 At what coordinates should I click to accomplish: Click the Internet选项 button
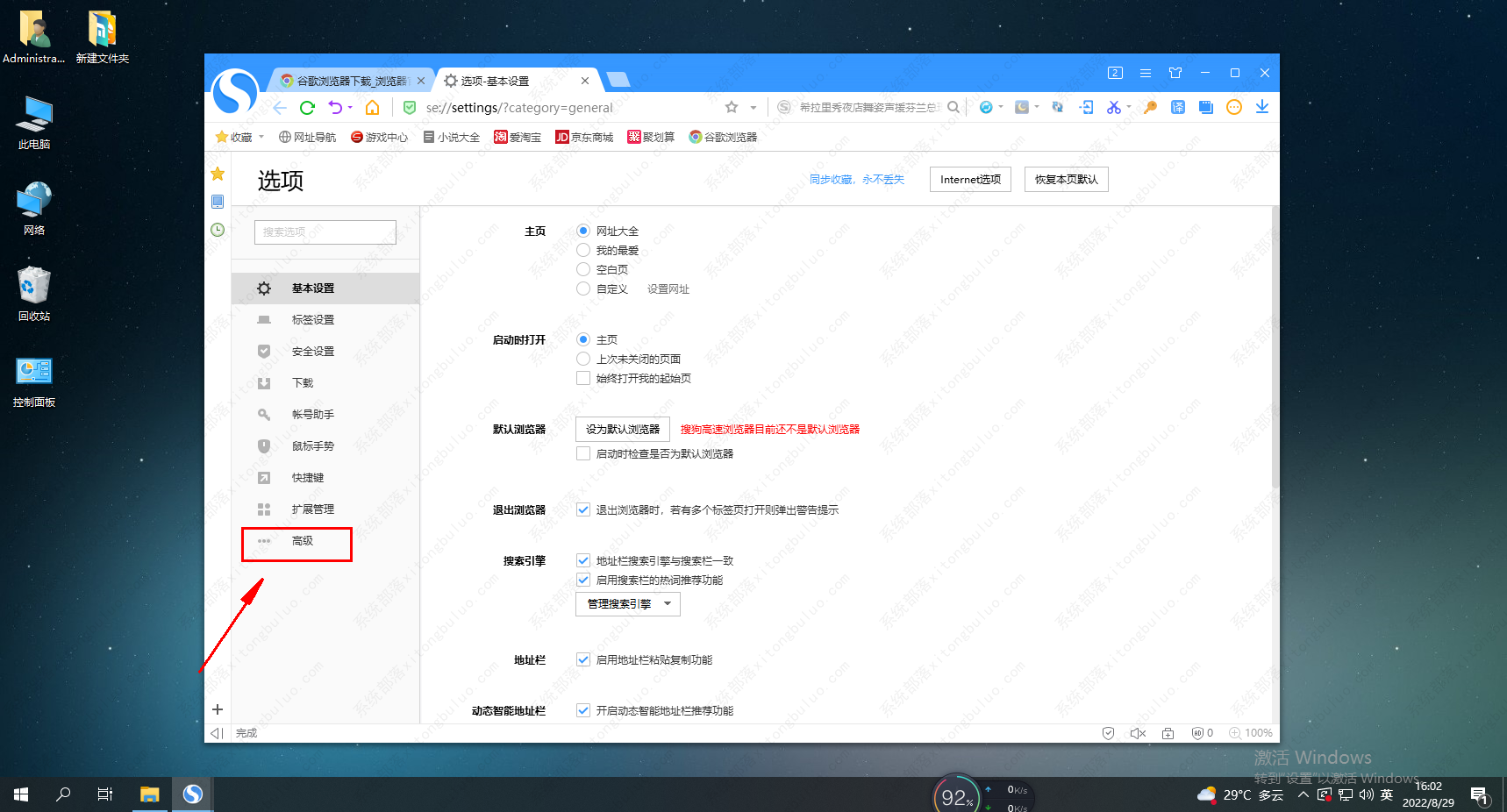tap(970, 179)
